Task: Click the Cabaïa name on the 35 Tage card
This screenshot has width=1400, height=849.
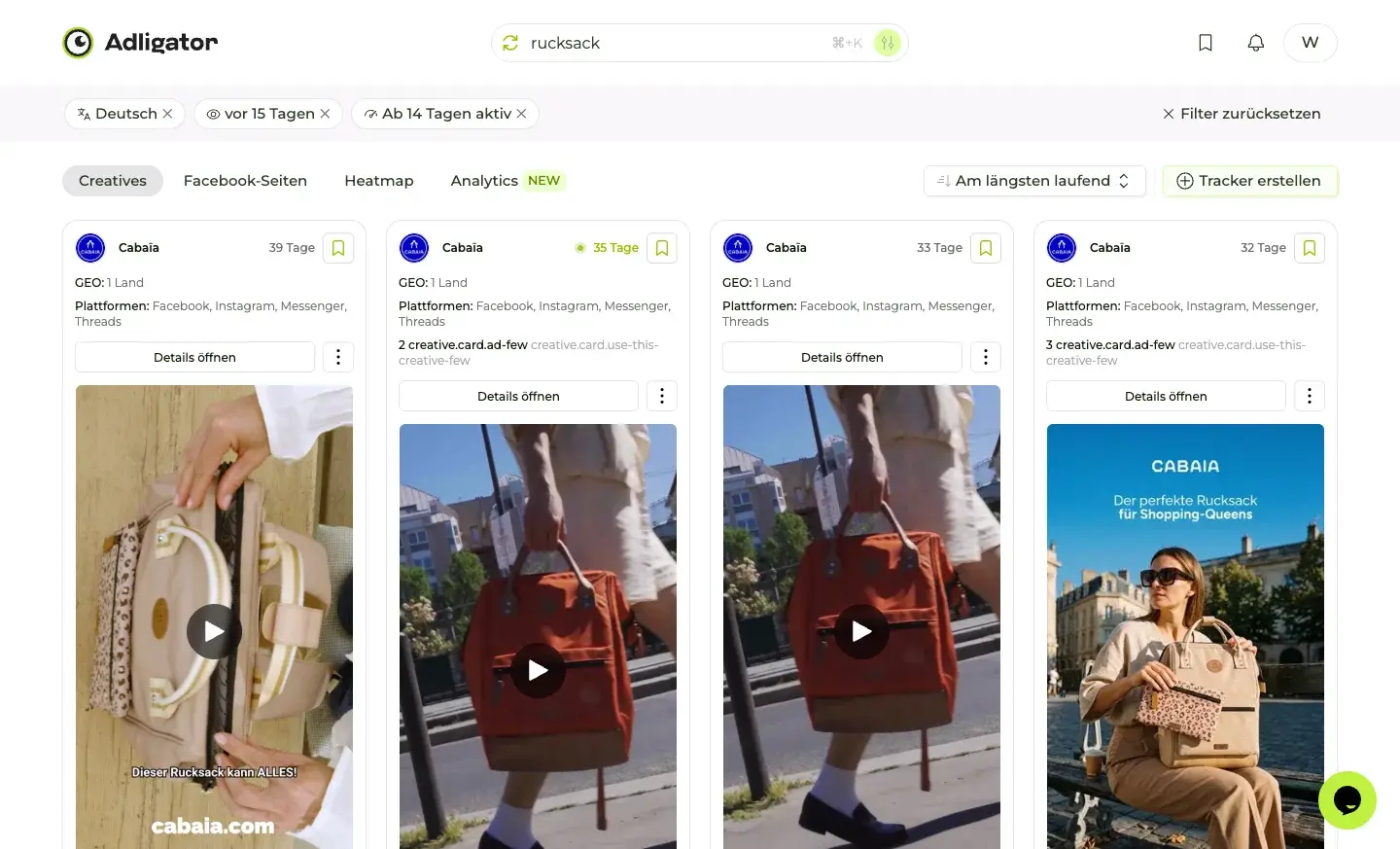Action: point(463,248)
